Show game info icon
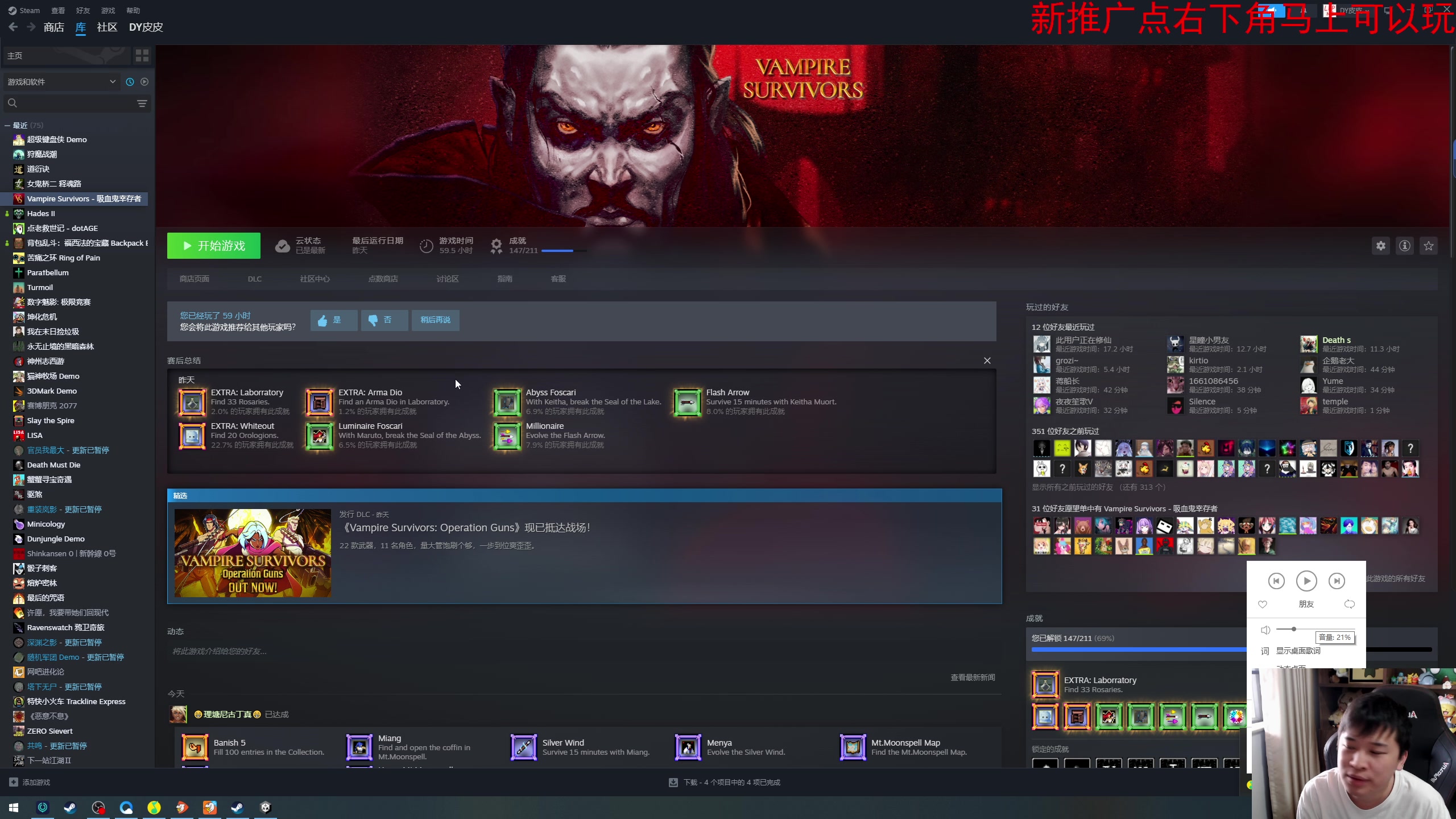 click(1405, 246)
